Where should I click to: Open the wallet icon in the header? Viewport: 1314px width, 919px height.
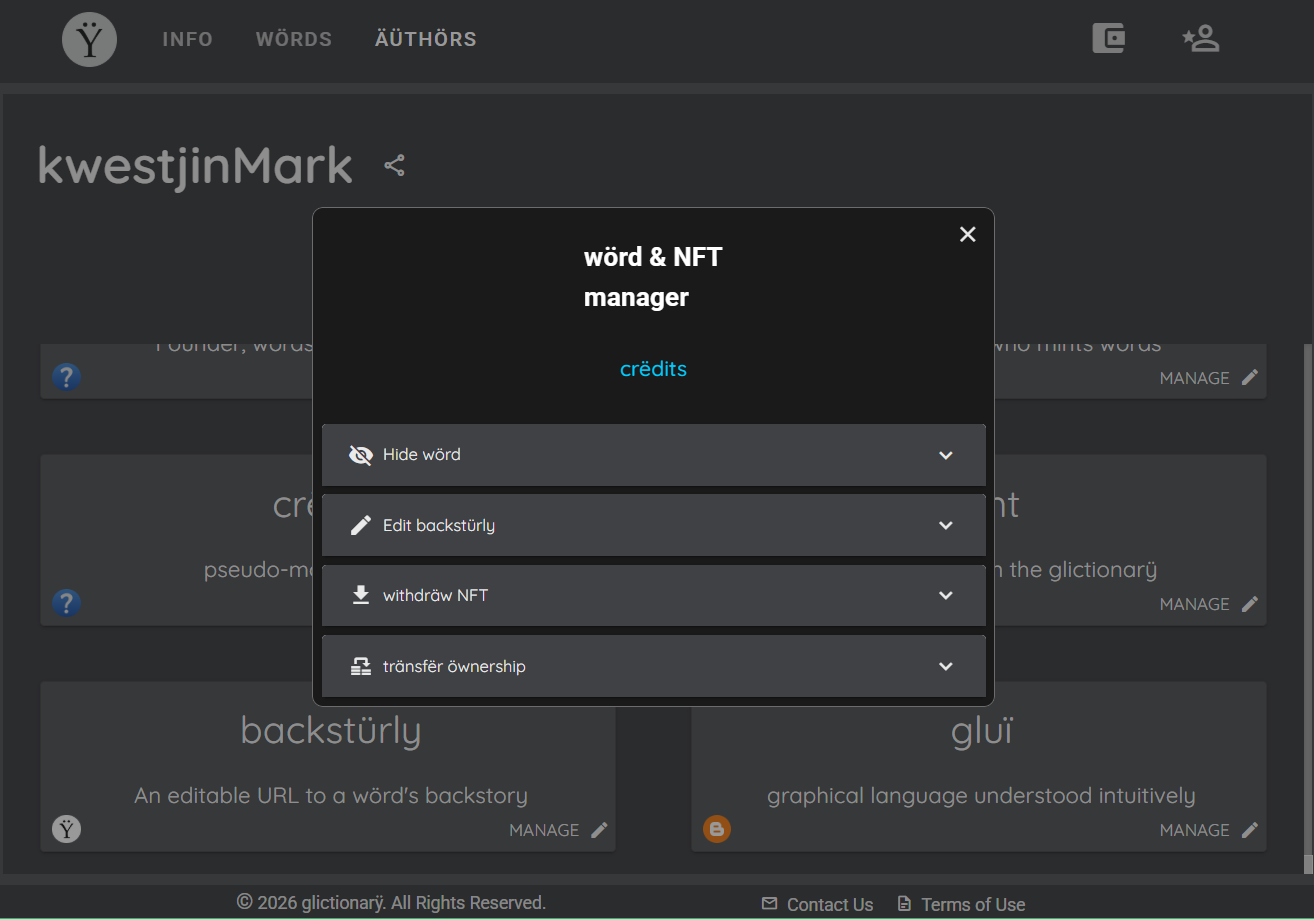click(x=1108, y=39)
